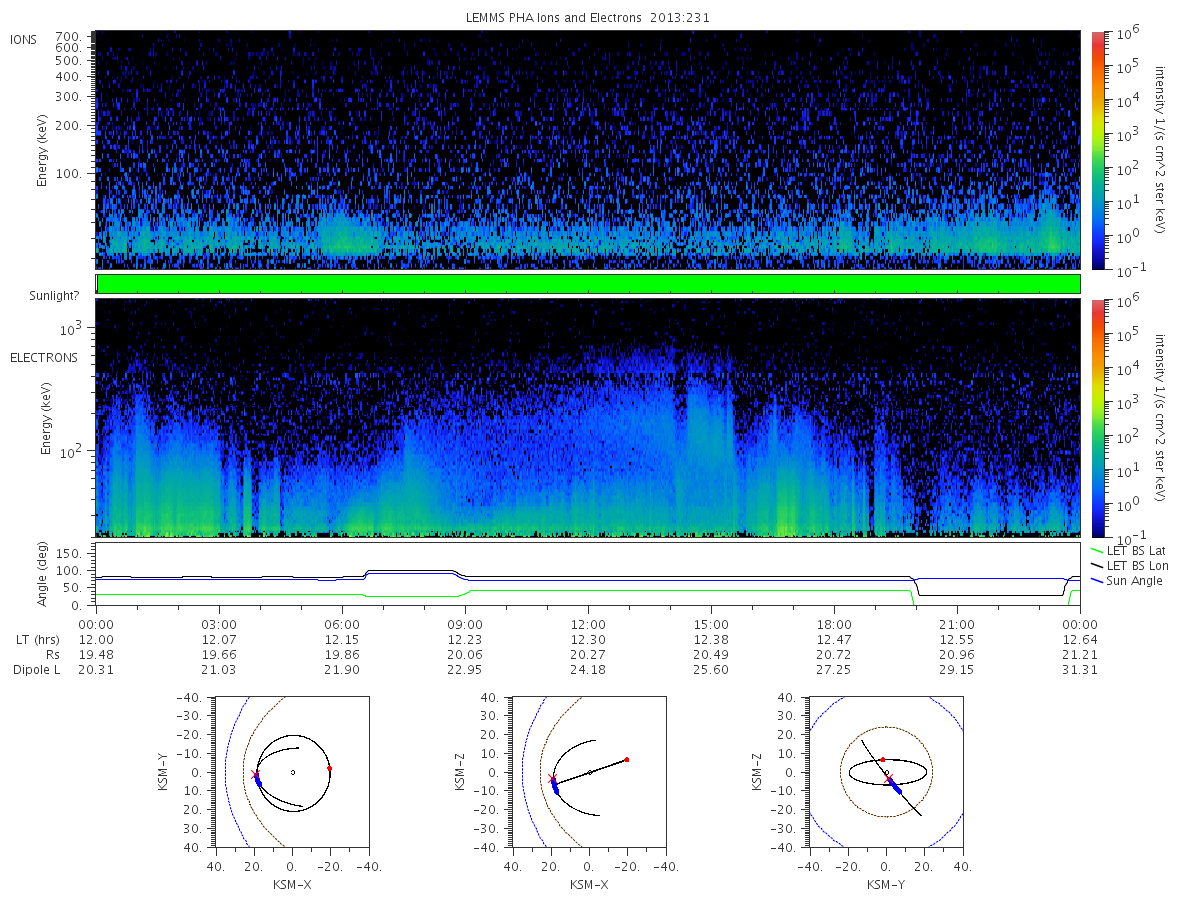Click the green LET BS Lat legend line
1200x900 pixels.
tap(1097, 550)
